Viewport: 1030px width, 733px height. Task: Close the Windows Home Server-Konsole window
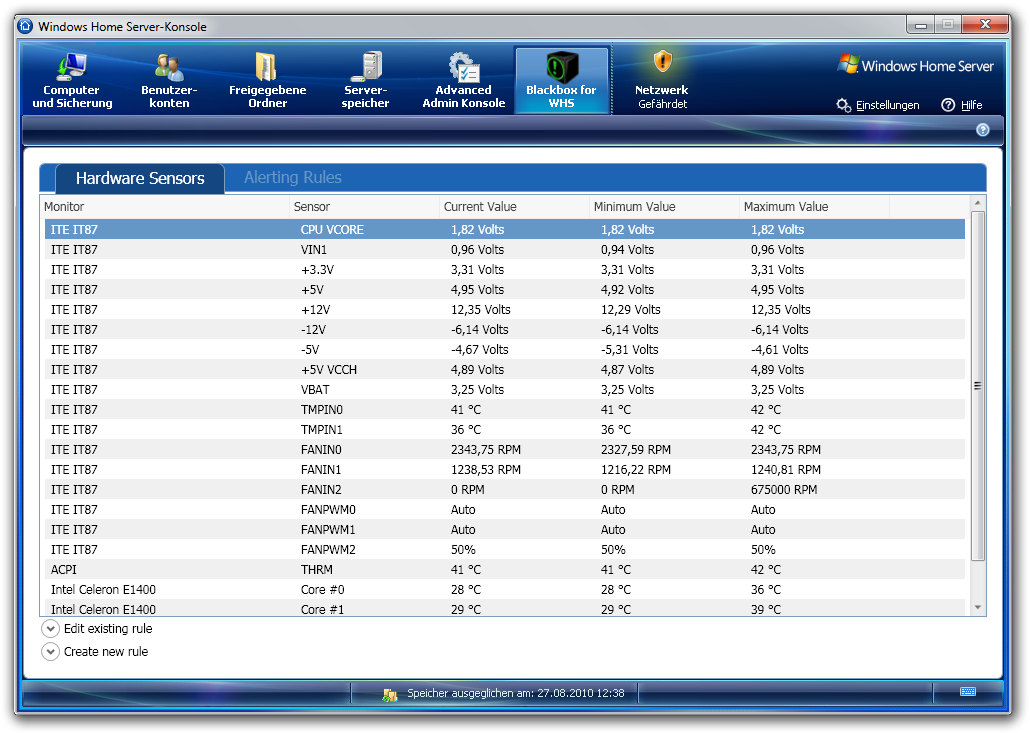(985, 25)
